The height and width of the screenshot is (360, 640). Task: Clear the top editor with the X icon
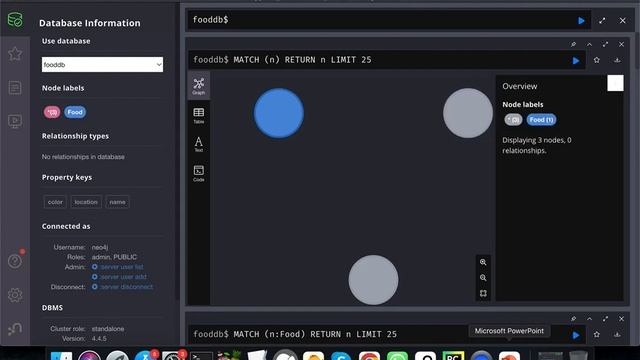coord(622,20)
